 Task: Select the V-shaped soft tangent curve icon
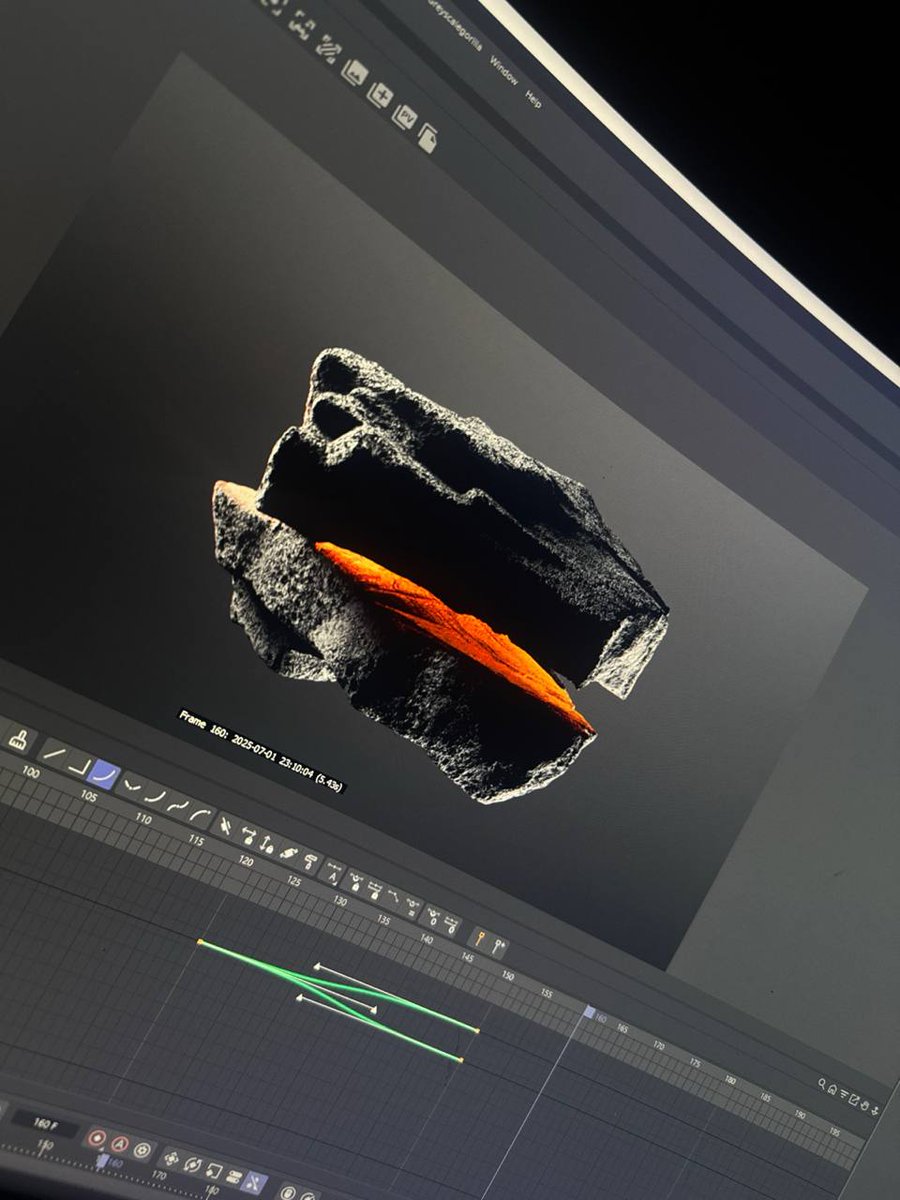pyautogui.click(x=133, y=786)
